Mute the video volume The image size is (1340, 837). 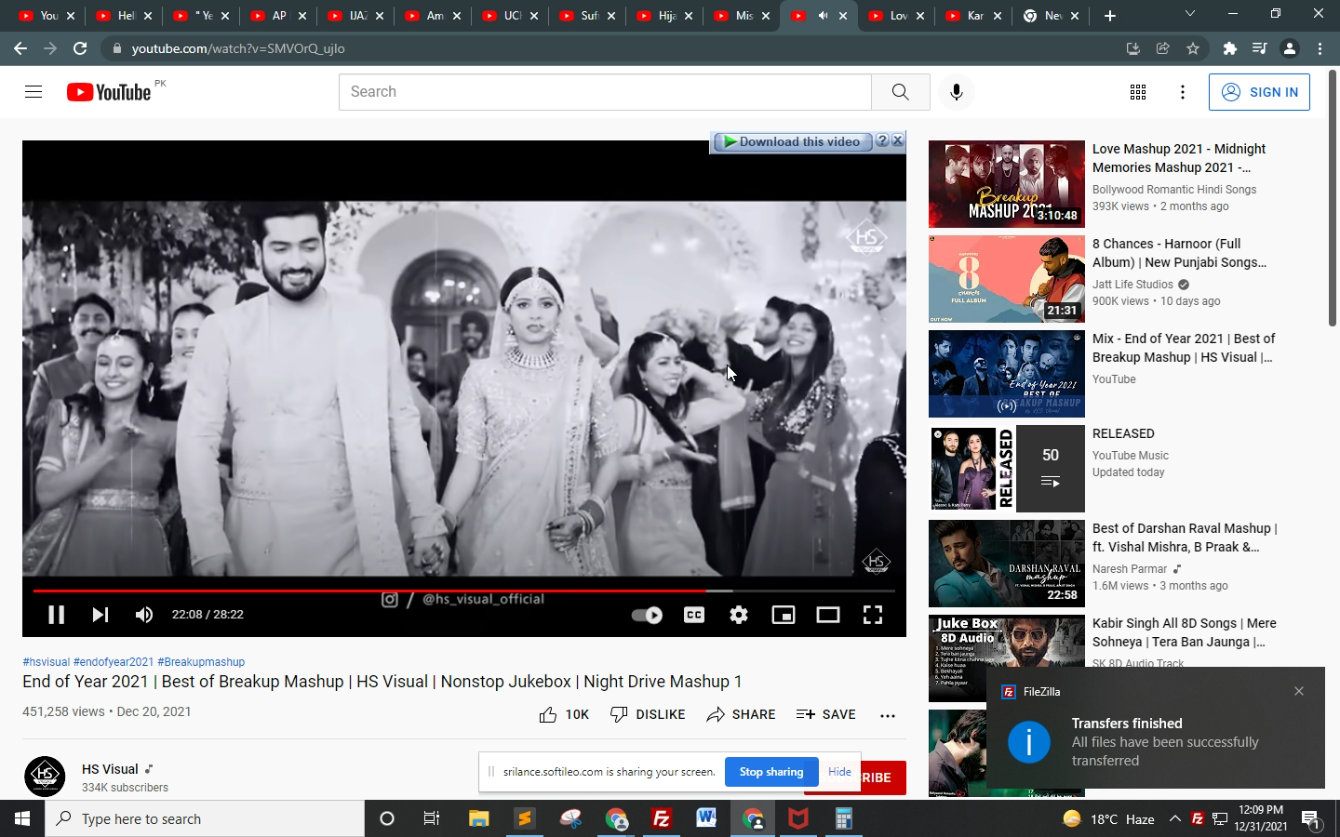144,615
